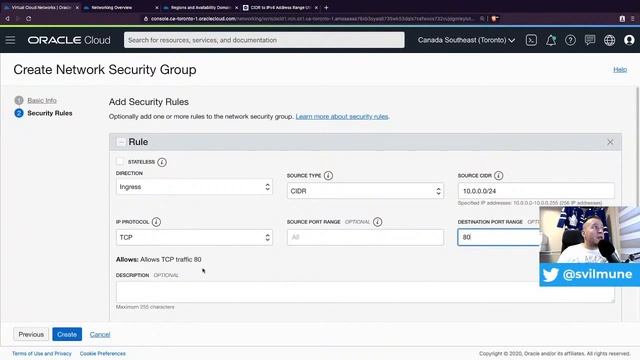Click the Create button
The image size is (640, 360).
tap(67, 334)
